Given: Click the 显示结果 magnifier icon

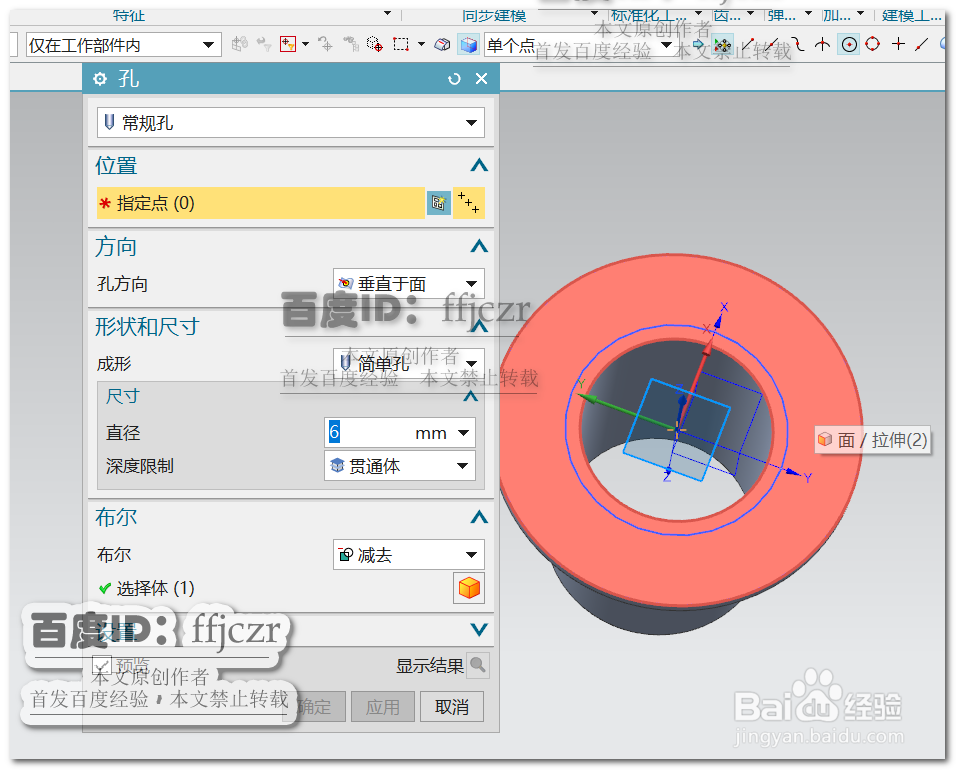Looking at the screenshot, I should [x=479, y=664].
